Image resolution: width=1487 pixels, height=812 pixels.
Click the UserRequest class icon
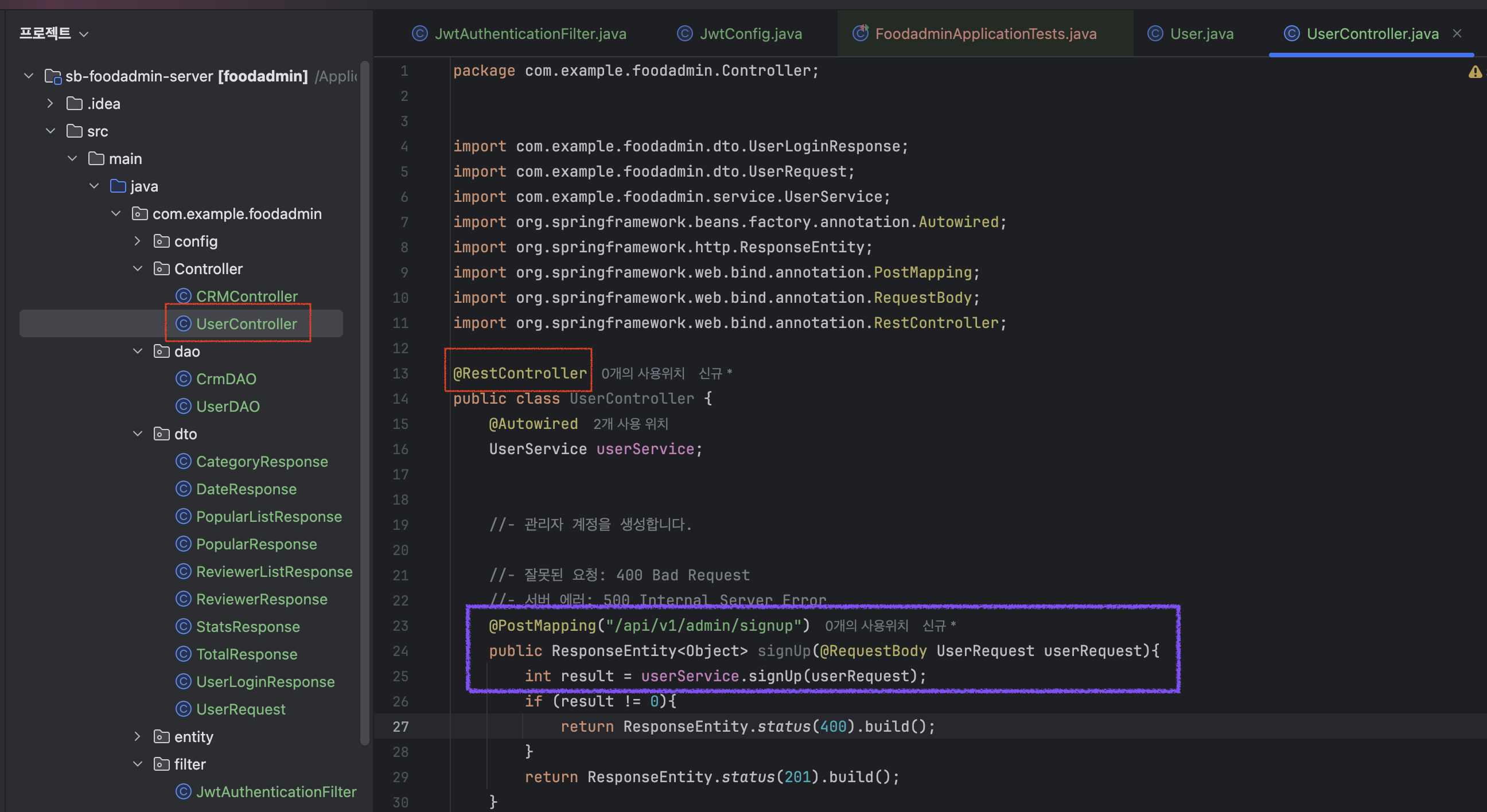coord(183,709)
